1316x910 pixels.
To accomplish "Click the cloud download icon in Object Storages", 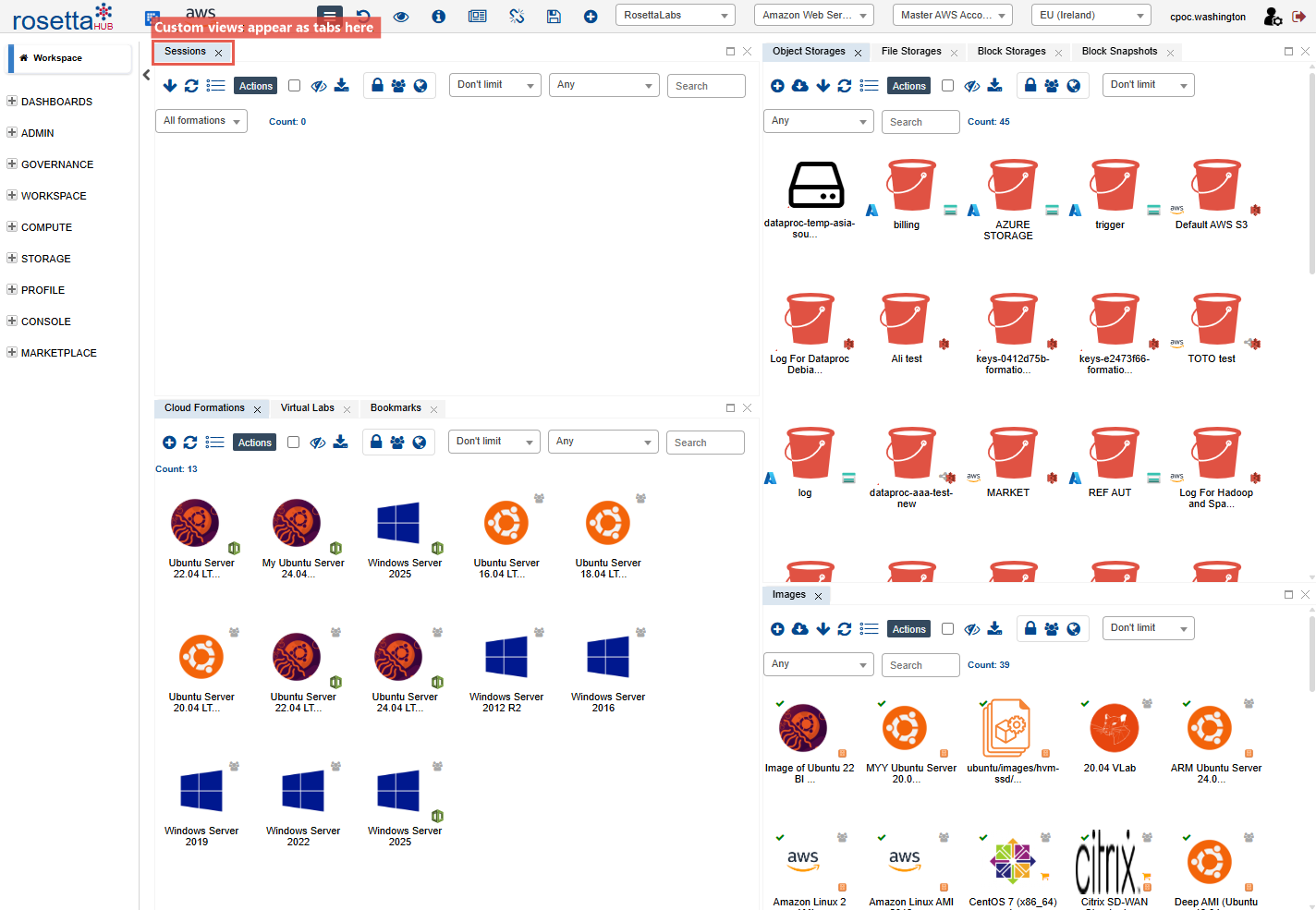I will tap(800, 86).
